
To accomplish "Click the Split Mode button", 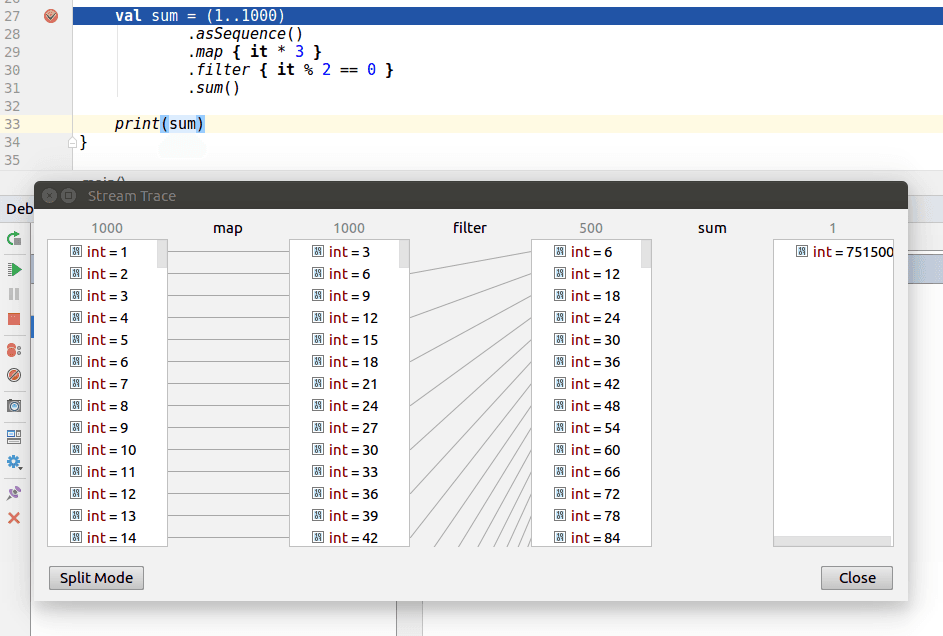I will (97, 578).
